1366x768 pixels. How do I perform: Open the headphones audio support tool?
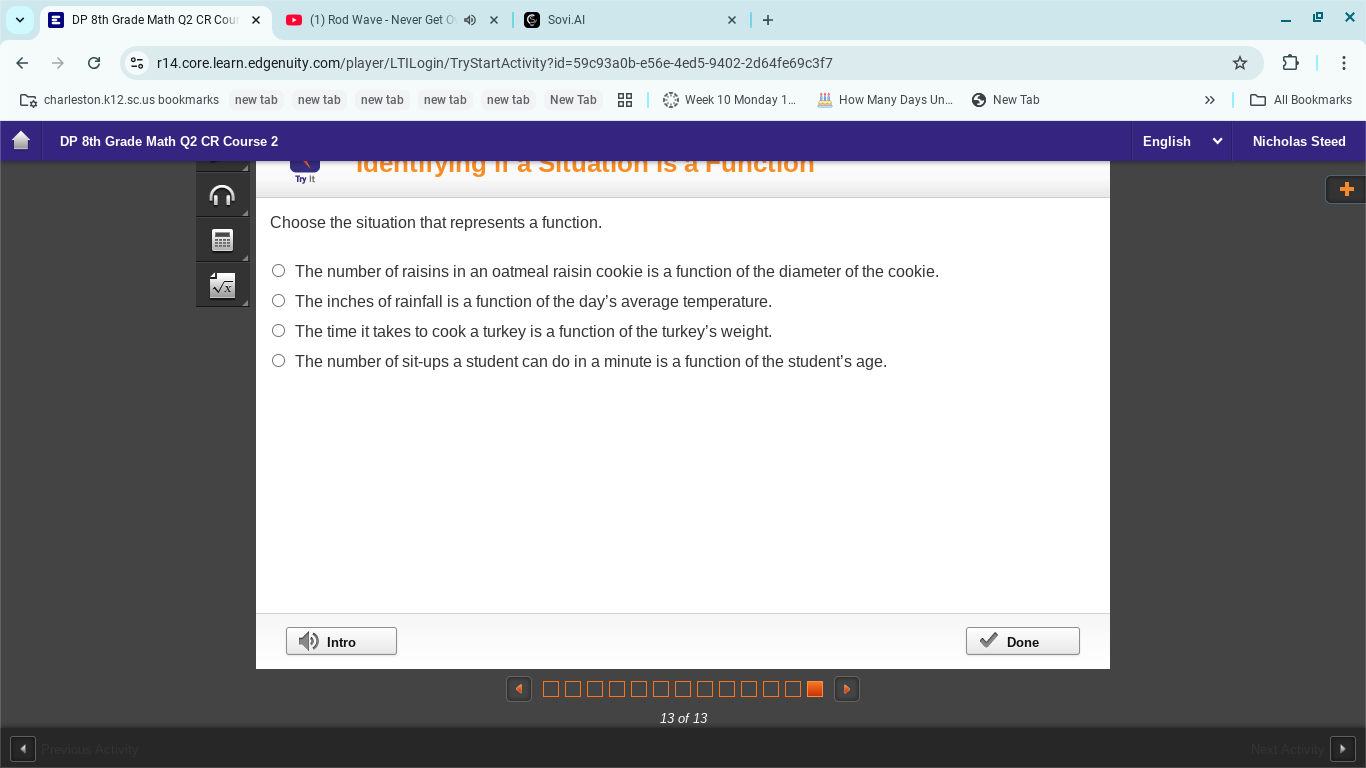click(x=222, y=194)
